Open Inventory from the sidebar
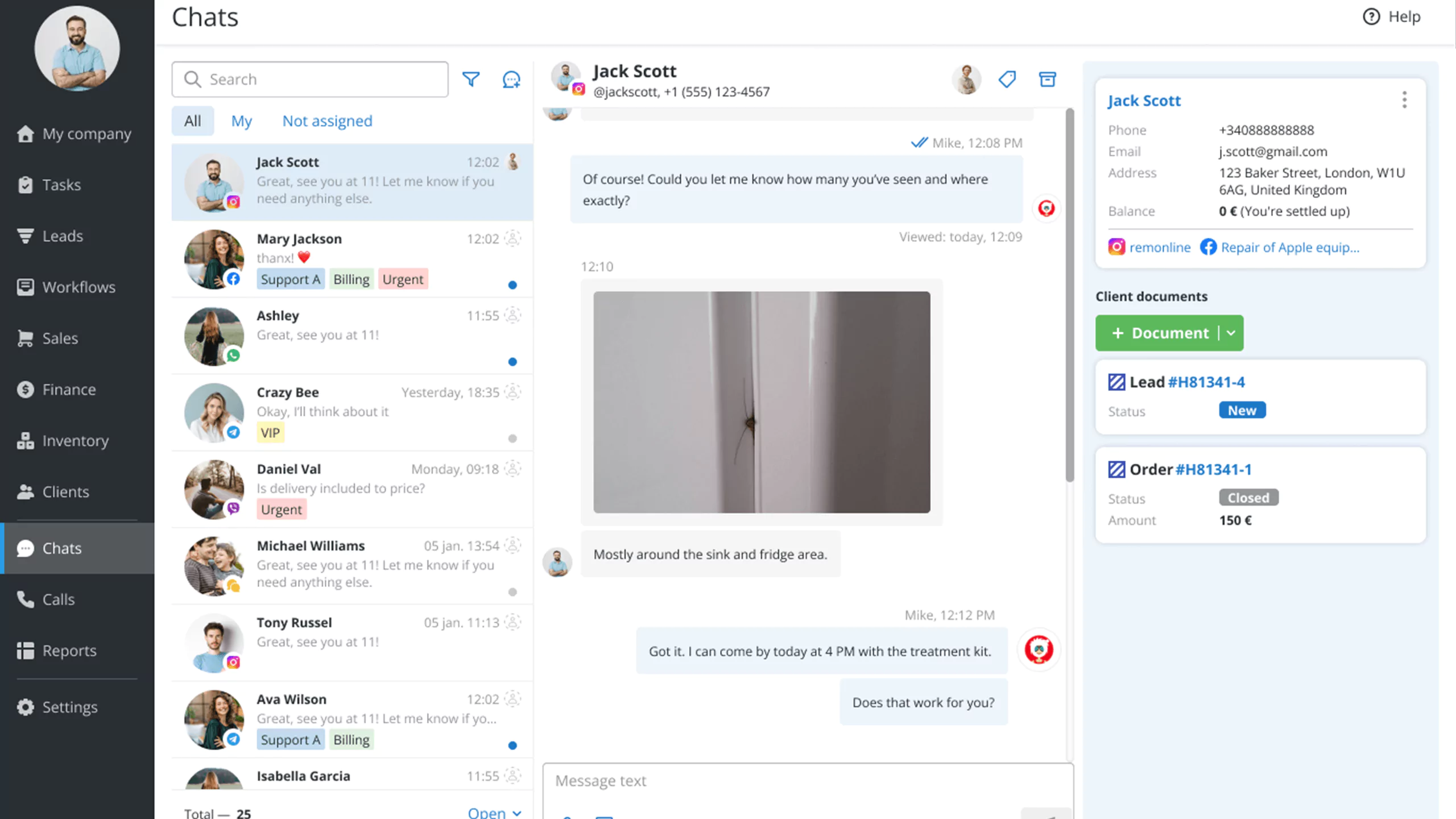The image size is (1456, 819). tap(75, 440)
